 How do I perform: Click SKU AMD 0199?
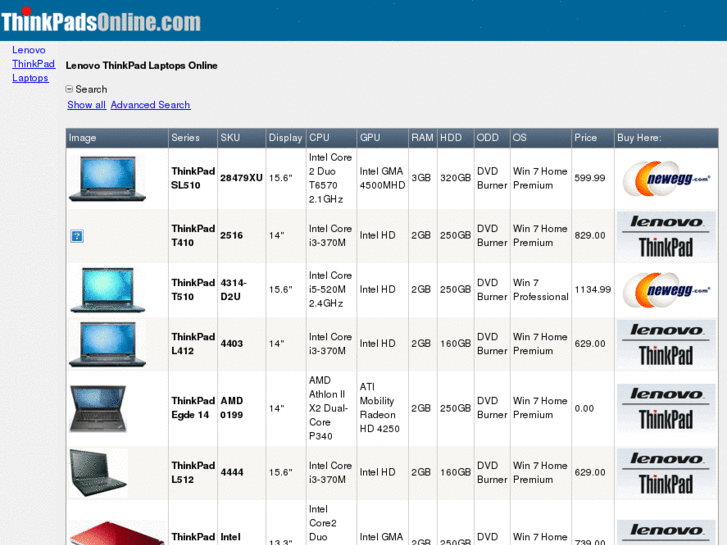231,408
